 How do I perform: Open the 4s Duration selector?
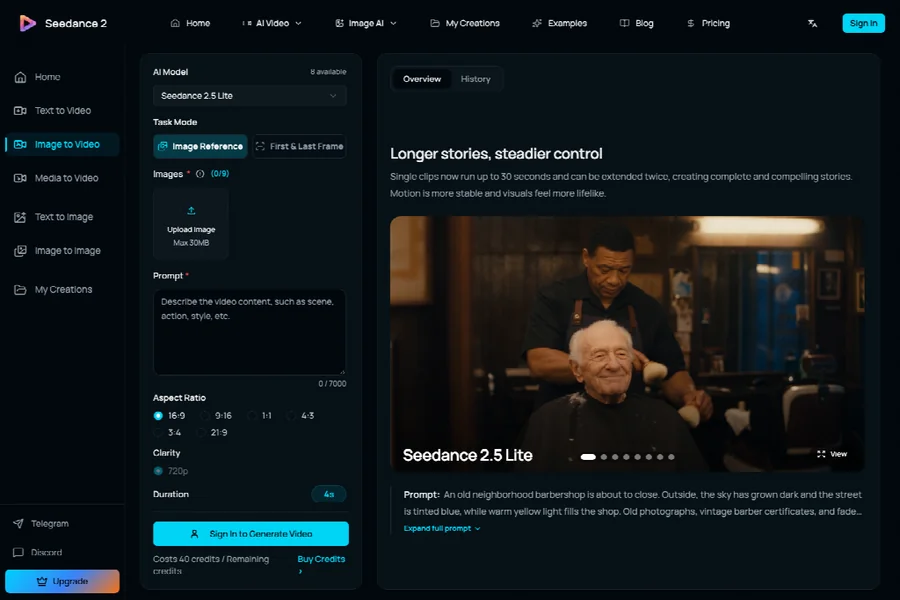tap(329, 494)
